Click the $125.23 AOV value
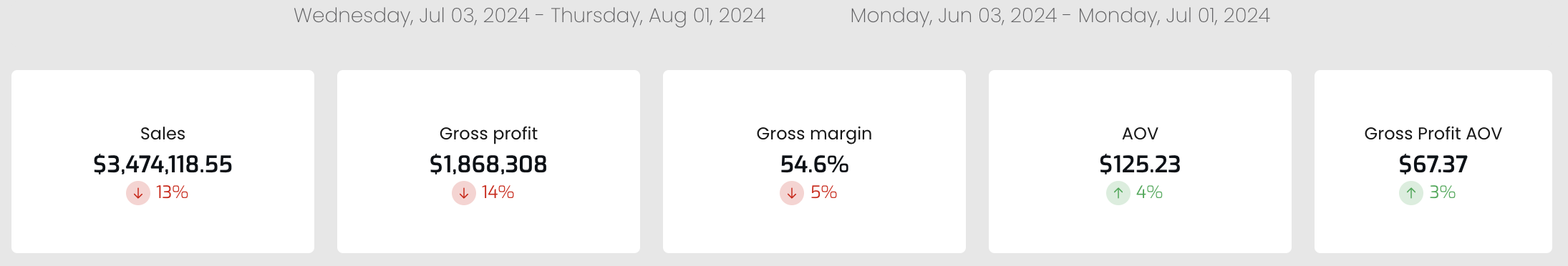This screenshot has height=266, width=1568. [1140, 164]
